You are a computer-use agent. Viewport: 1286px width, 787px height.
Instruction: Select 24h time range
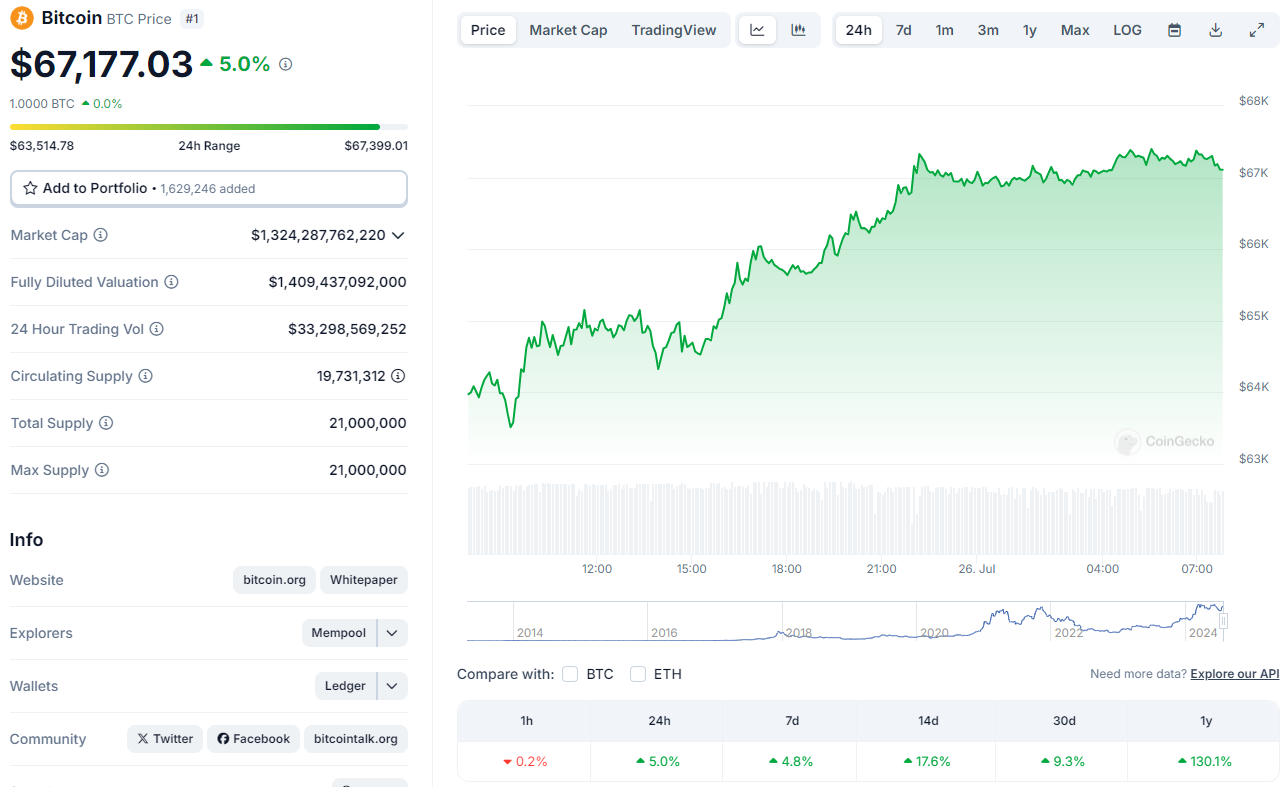[858, 30]
